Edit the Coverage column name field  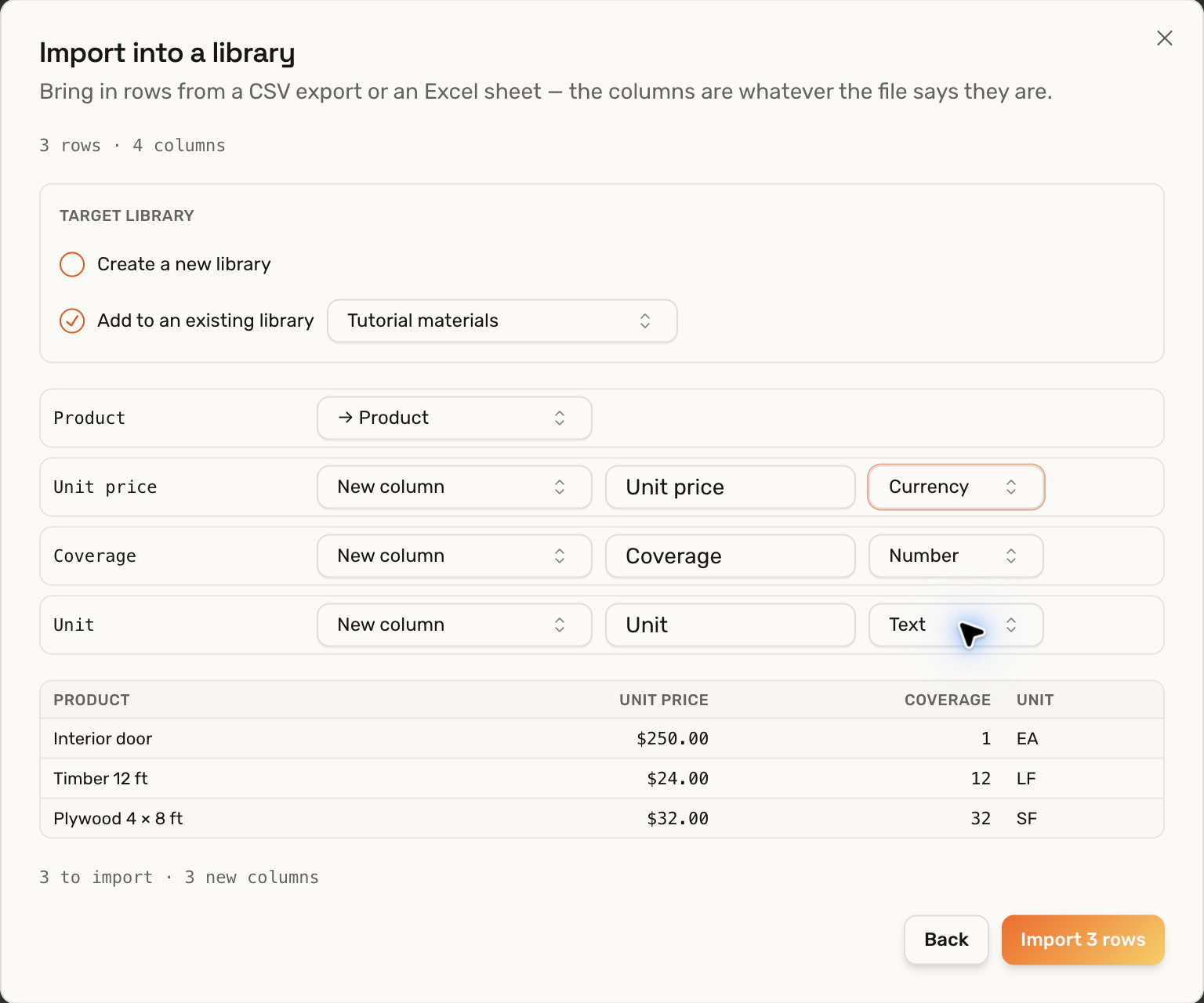(730, 556)
